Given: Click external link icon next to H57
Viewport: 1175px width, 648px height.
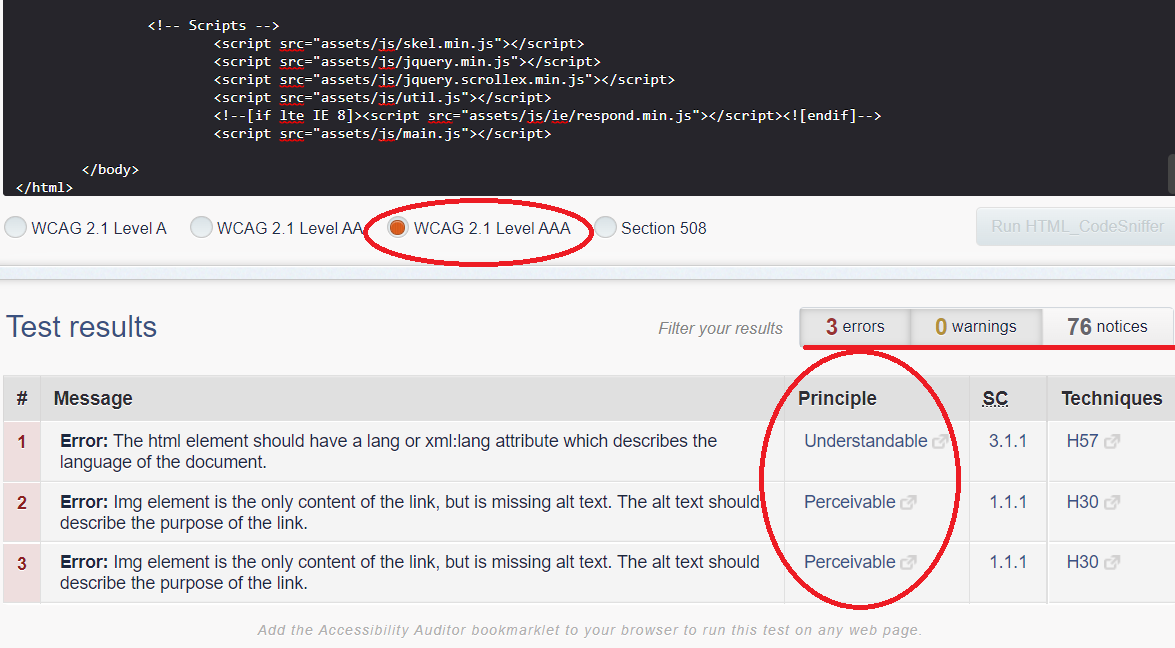Looking at the screenshot, I should point(1112,442).
